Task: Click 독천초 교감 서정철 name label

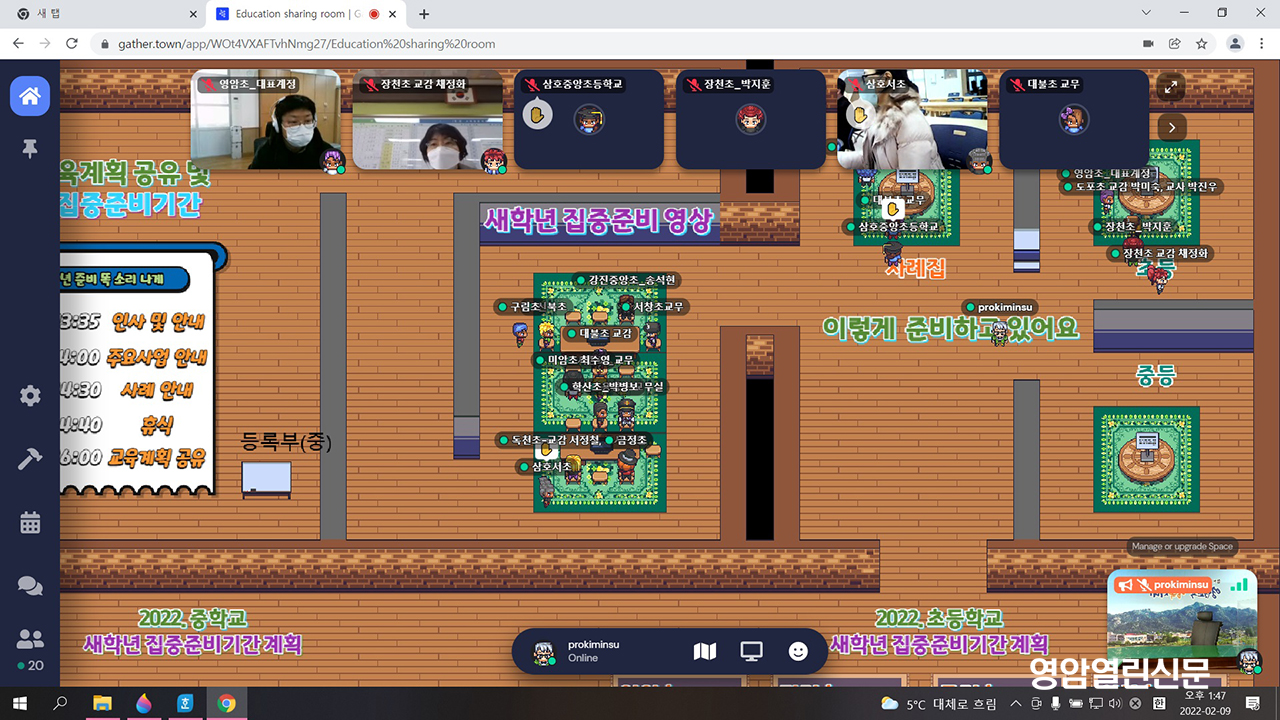Action: pos(547,439)
